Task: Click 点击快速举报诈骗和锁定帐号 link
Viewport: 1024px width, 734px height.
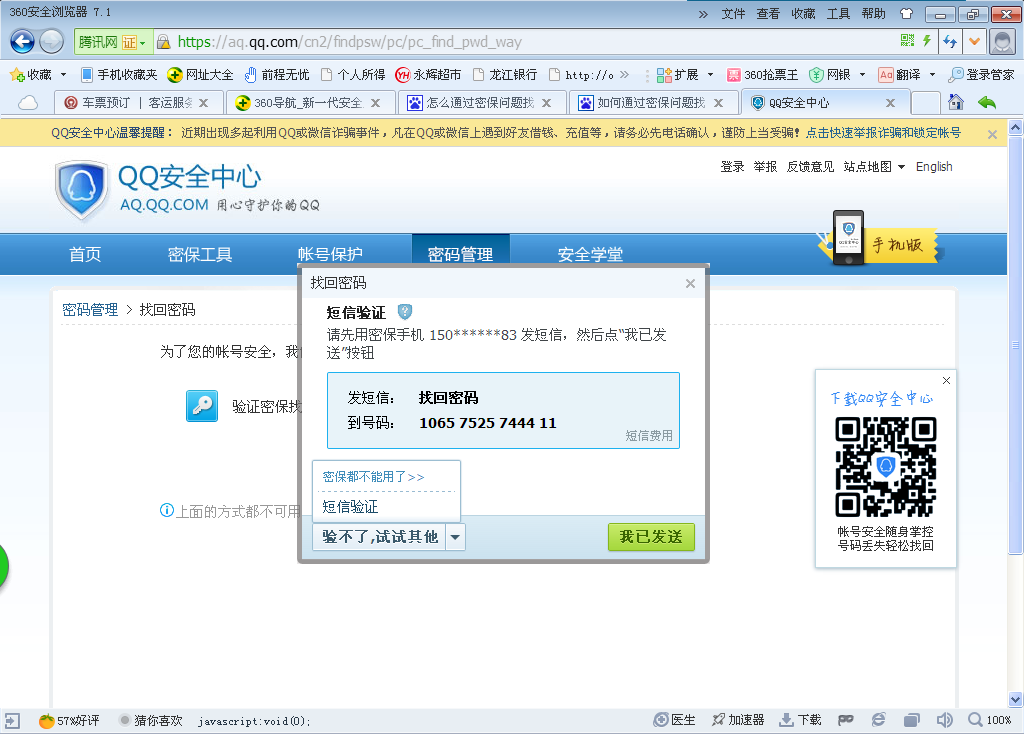Action: tap(883, 133)
